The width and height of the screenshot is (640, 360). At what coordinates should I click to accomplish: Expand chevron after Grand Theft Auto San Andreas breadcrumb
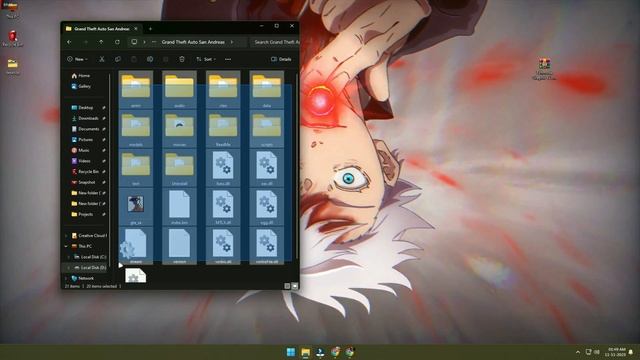[232, 42]
